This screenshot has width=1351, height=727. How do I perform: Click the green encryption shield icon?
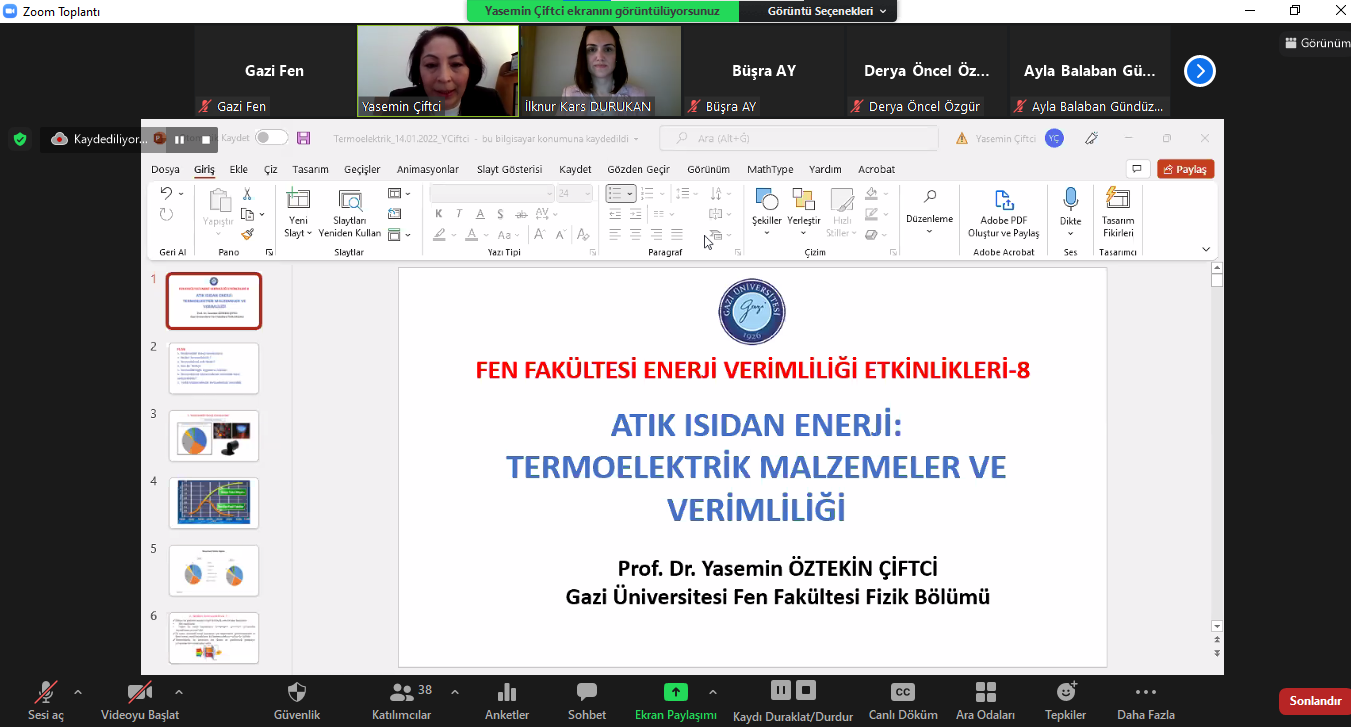click(x=20, y=139)
